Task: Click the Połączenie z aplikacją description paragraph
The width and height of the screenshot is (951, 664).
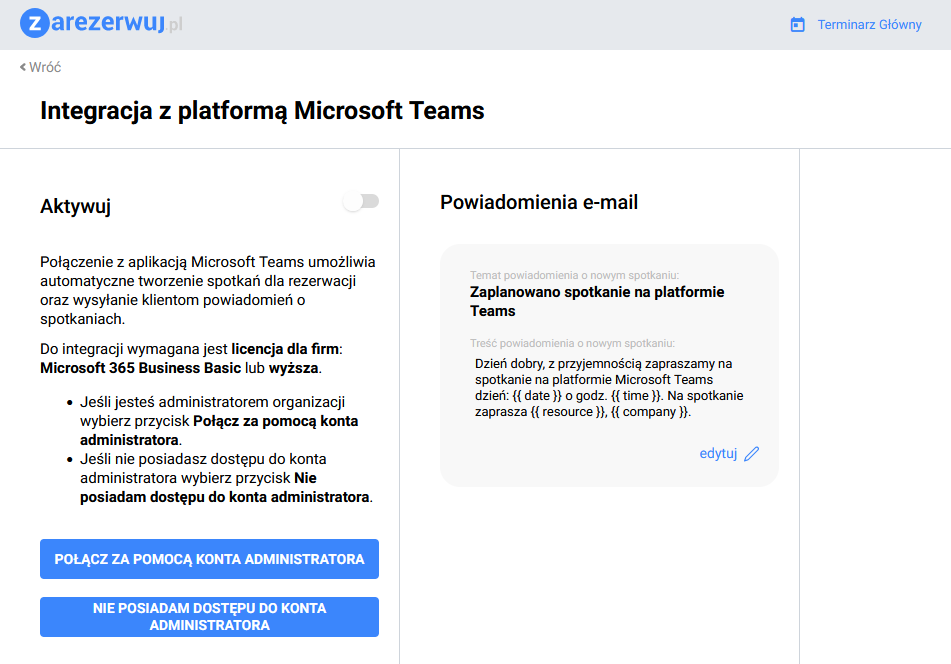Action: coord(208,290)
